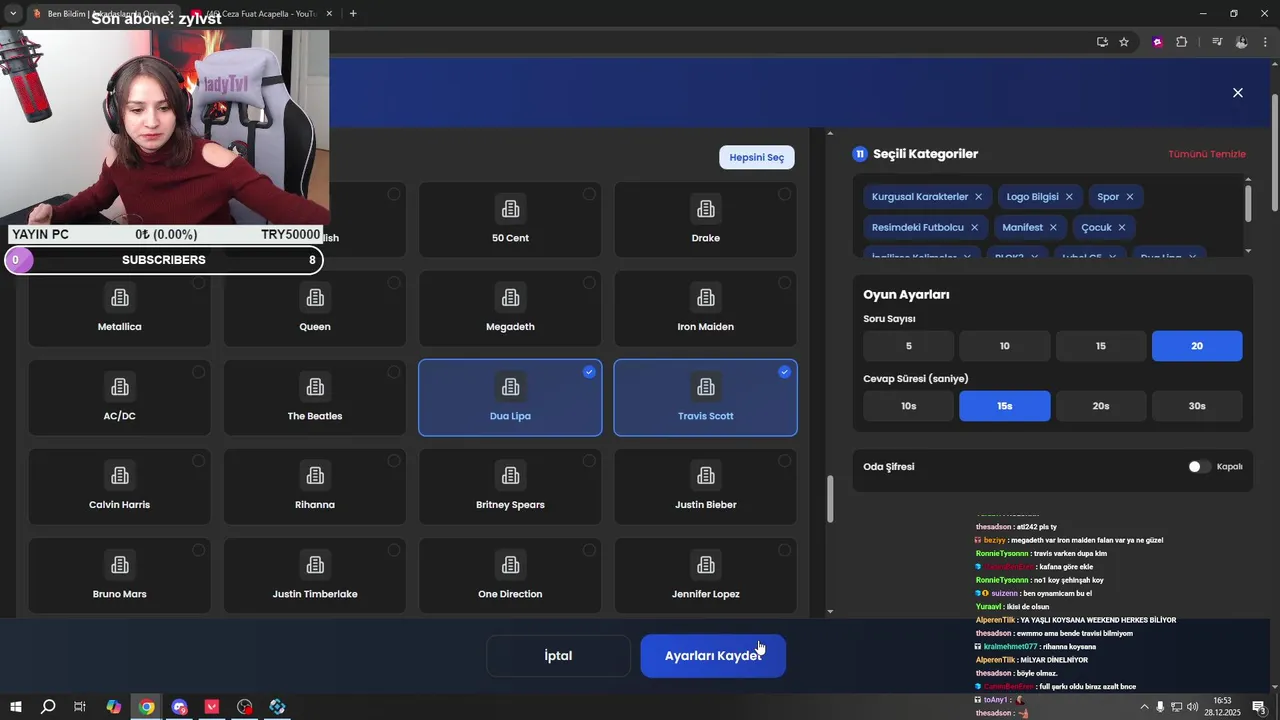Click the Justin Timberlake card icon
The height and width of the screenshot is (720, 1280).
315,565
